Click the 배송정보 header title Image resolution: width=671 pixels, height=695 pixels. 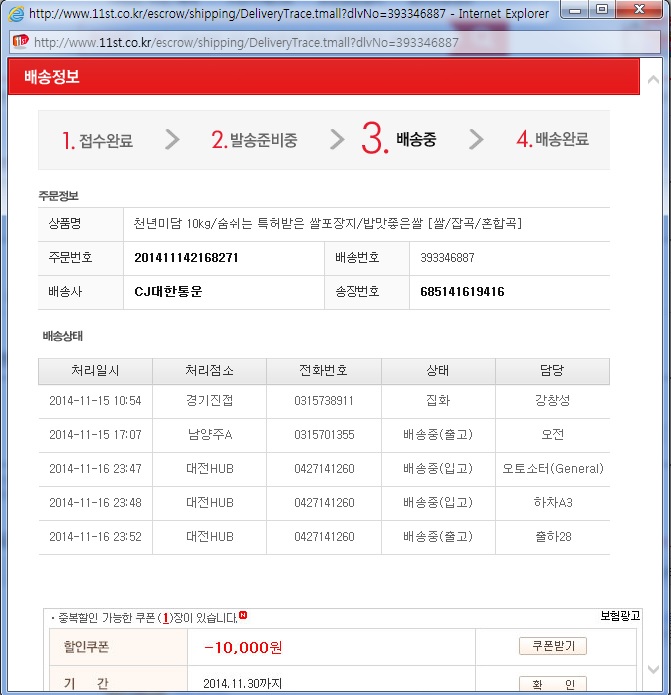click(x=52, y=77)
